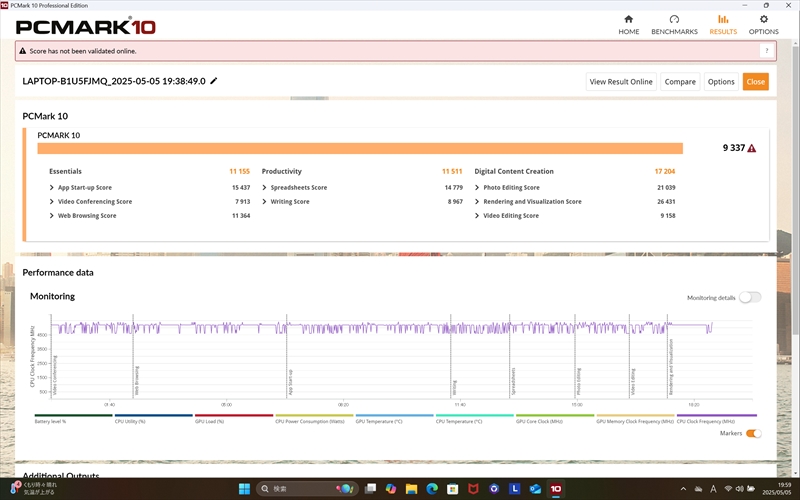Open McAfee from the taskbar

[x=473, y=489]
